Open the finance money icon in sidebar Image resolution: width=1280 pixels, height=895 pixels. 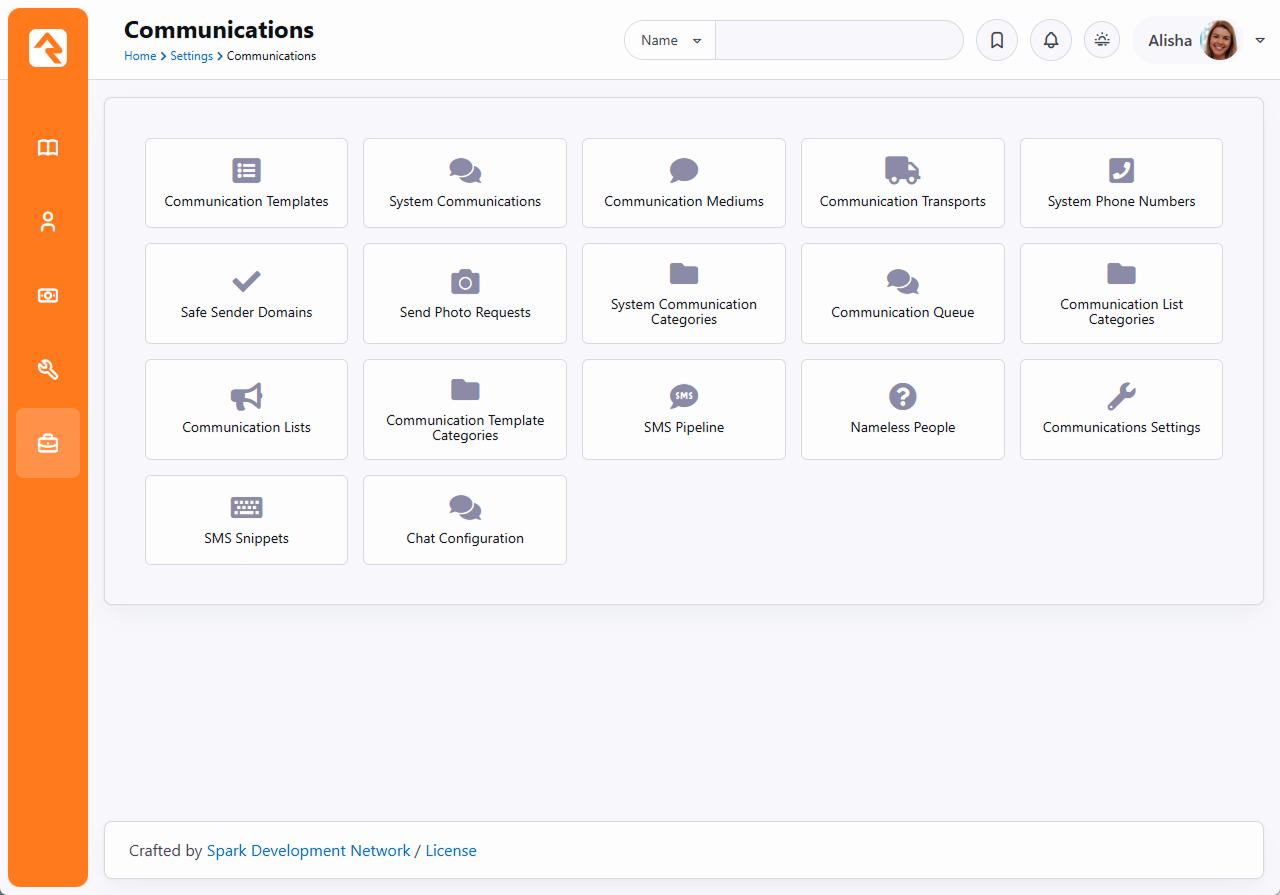coord(48,296)
